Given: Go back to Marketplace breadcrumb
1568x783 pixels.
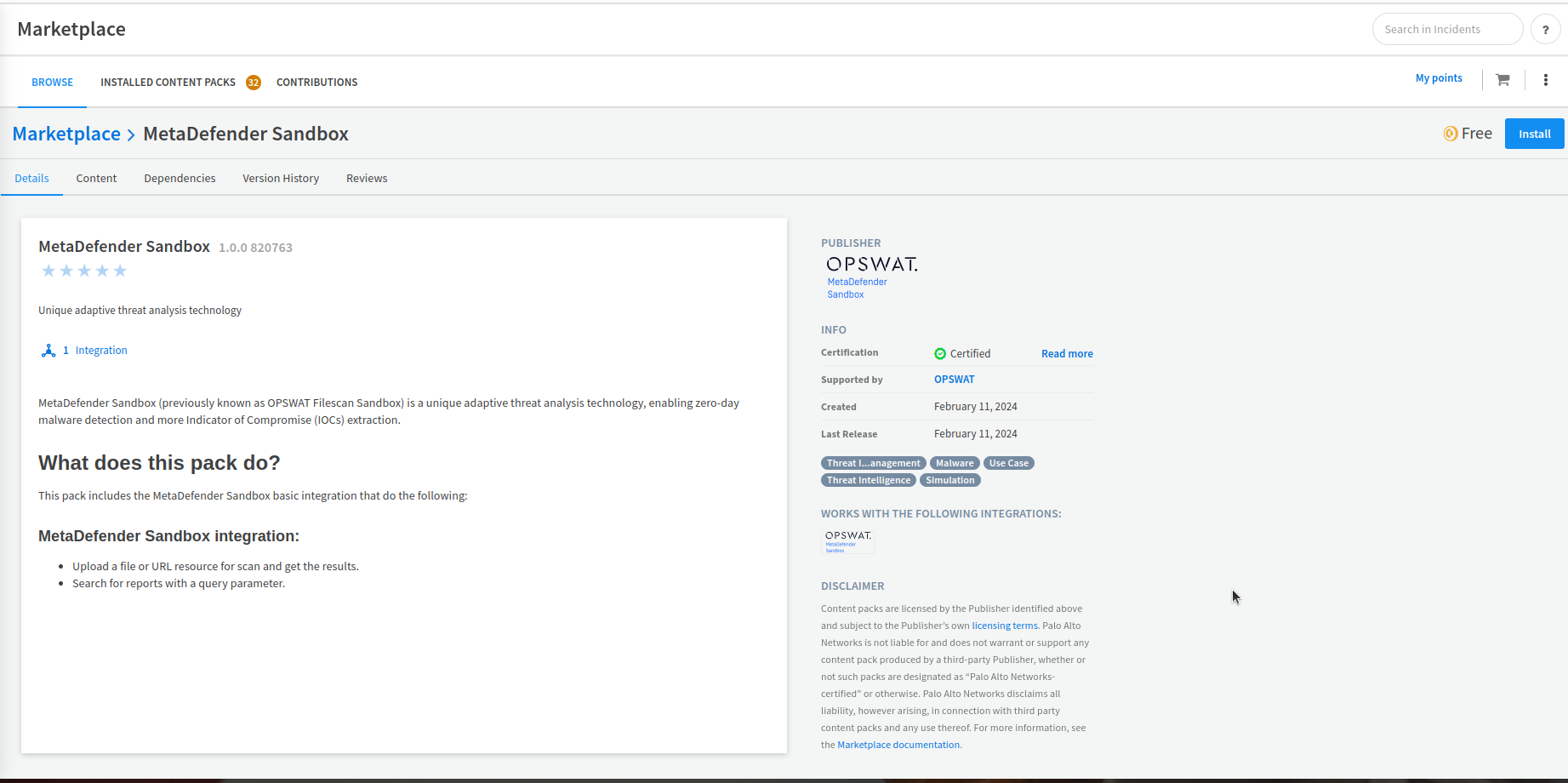Looking at the screenshot, I should pos(66,134).
